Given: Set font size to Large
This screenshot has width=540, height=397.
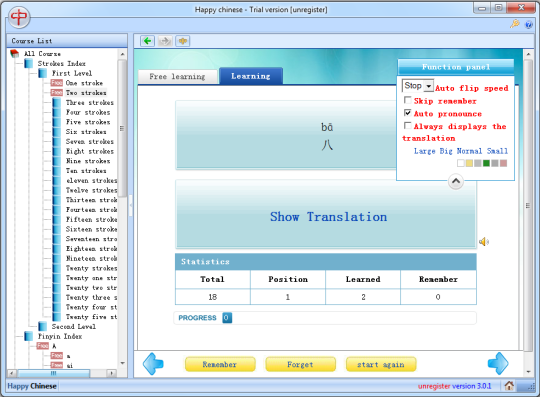Looking at the screenshot, I should pyautogui.click(x=425, y=151).
